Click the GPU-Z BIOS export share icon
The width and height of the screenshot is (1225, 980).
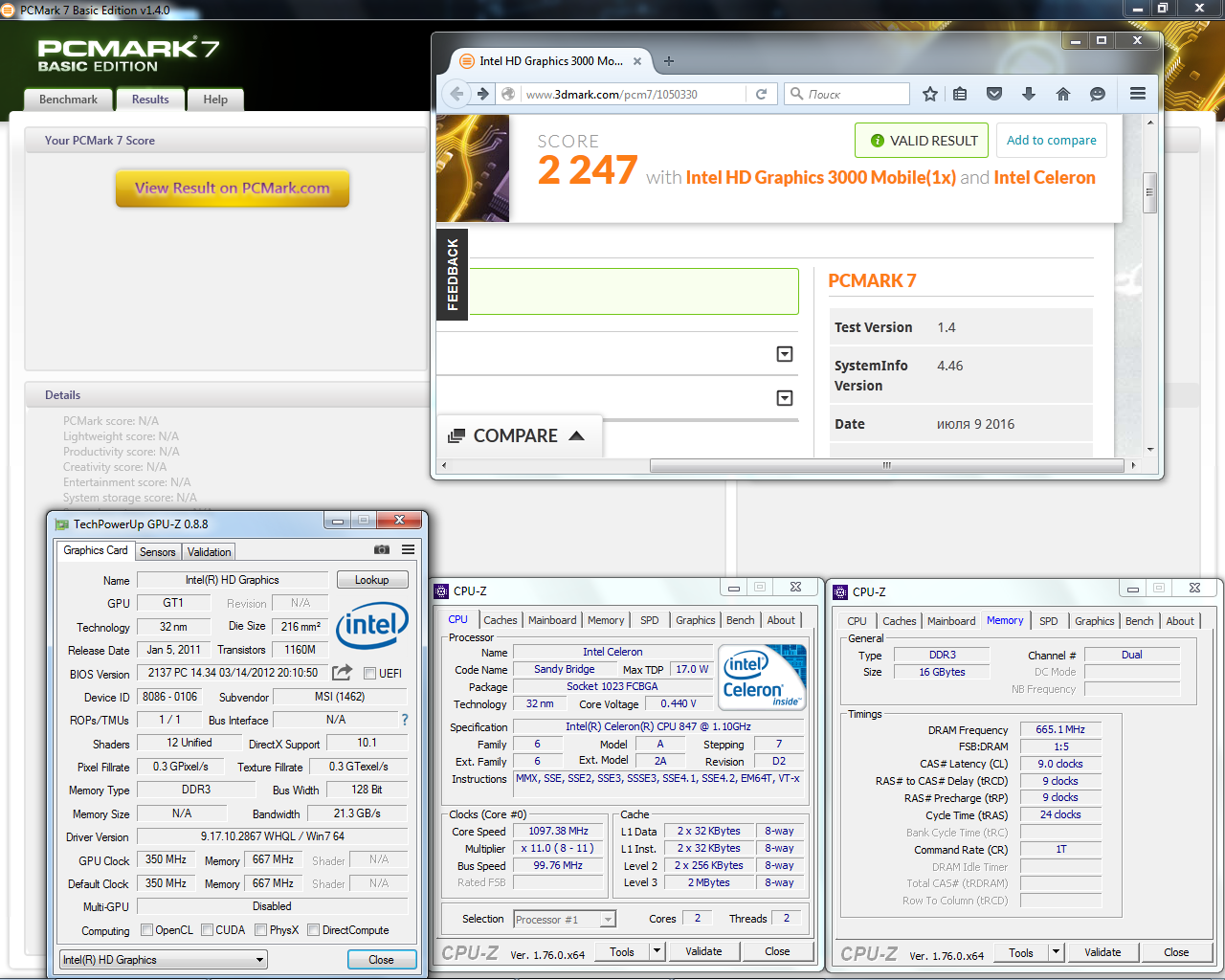[x=342, y=673]
